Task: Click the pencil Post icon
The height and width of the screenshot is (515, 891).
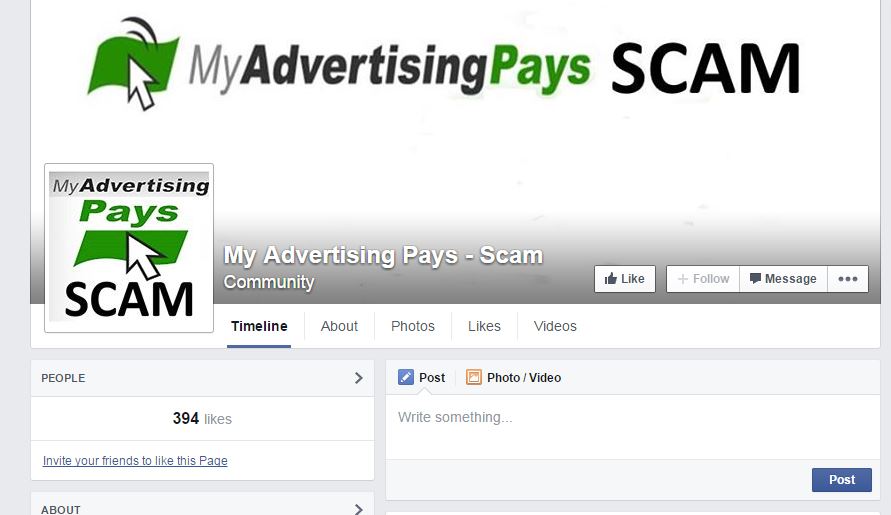Action: (x=406, y=377)
